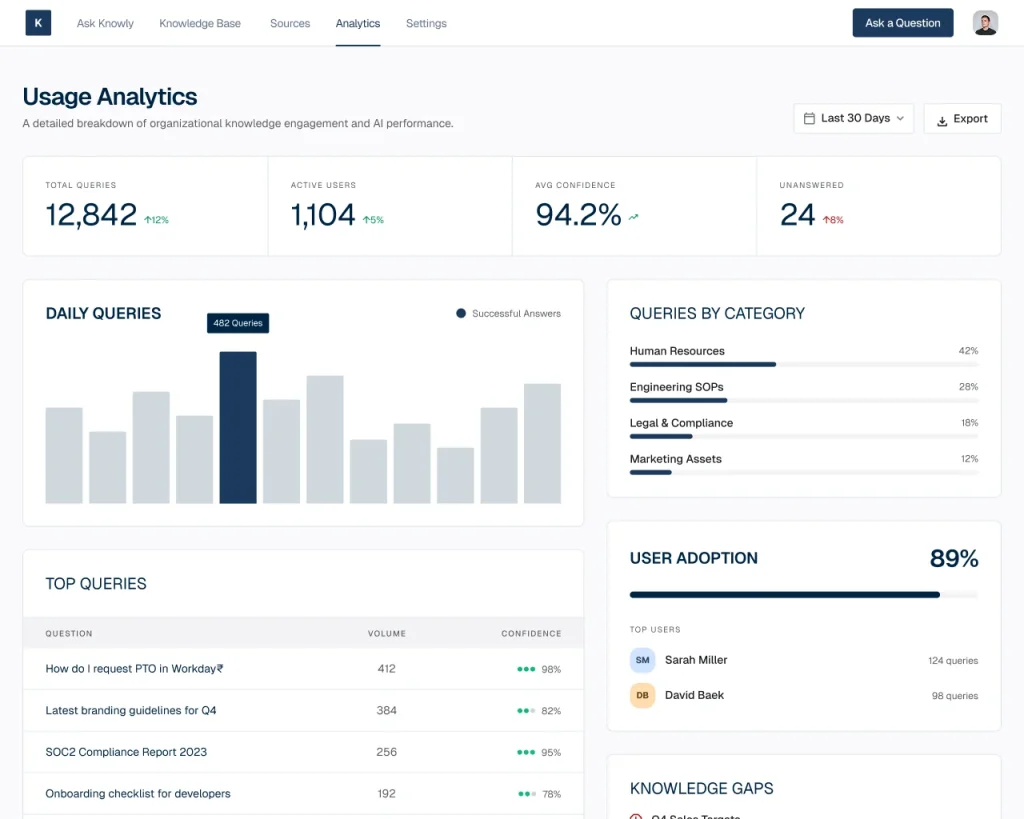Open 'Onboarding checklist for developers' query
1024x819 pixels.
pos(138,794)
